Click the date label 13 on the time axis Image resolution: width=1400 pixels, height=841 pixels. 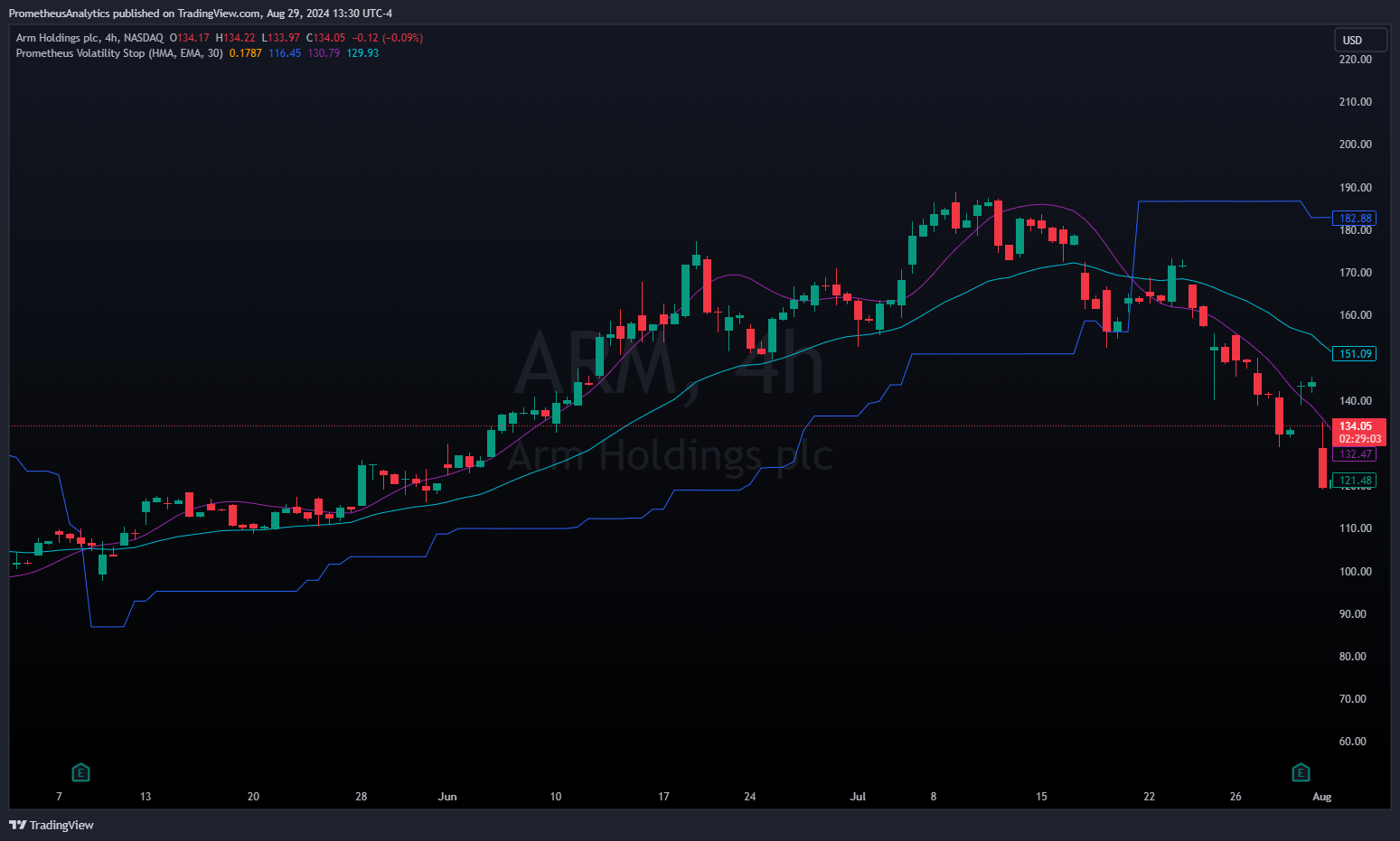coord(146,797)
